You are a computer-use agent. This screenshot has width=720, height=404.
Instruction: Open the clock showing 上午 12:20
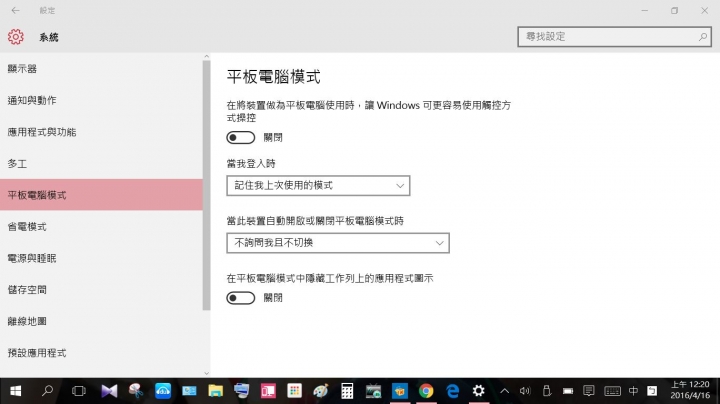click(690, 390)
